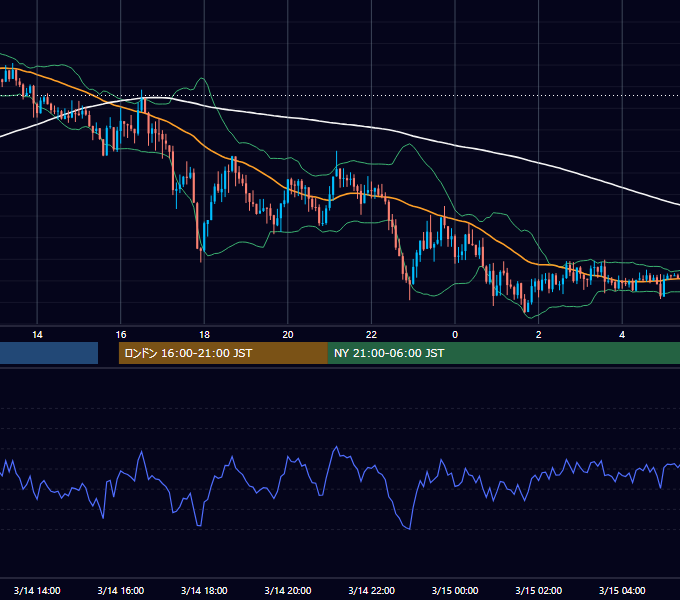Click hour label 18 on price chart axis

(204, 335)
